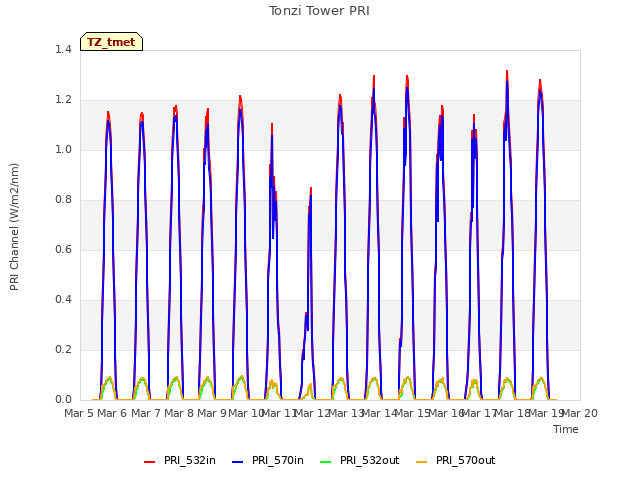Viewport: 640px width, 480px height.
Task: Click the Mar 7 x-axis tick label
Action: point(146,413)
